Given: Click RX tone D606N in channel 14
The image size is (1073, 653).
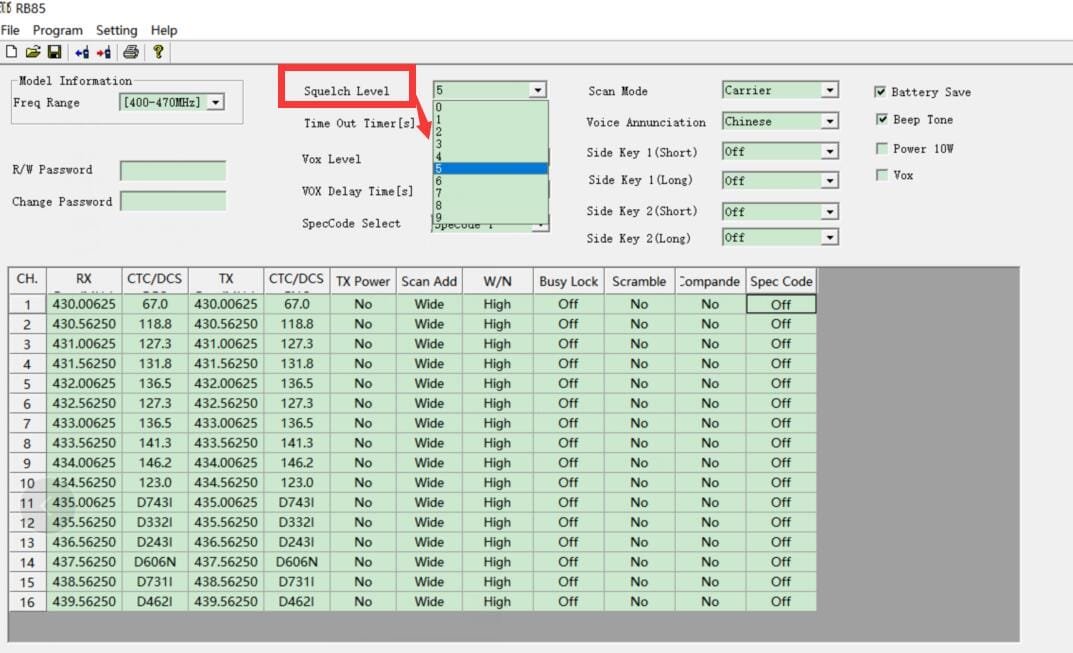Looking at the screenshot, I should click(155, 562).
